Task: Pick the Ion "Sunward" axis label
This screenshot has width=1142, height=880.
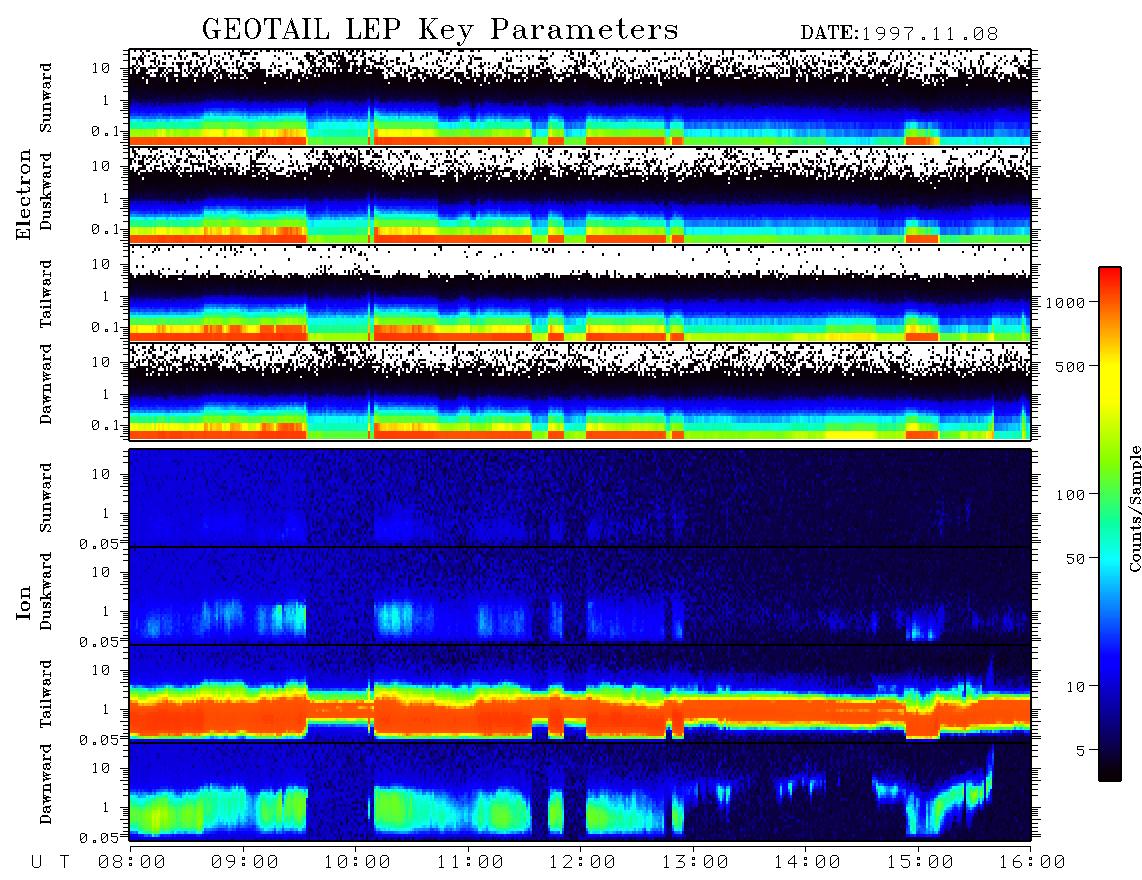Action: pos(47,497)
